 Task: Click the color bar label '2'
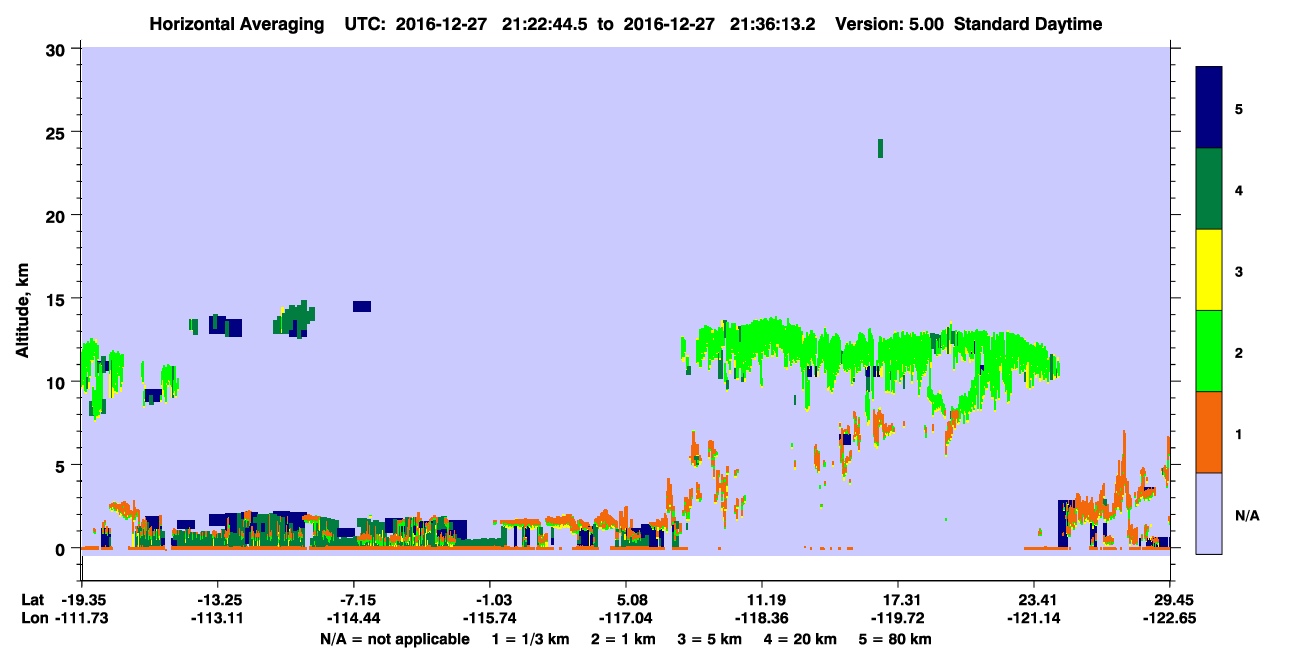pos(1239,352)
